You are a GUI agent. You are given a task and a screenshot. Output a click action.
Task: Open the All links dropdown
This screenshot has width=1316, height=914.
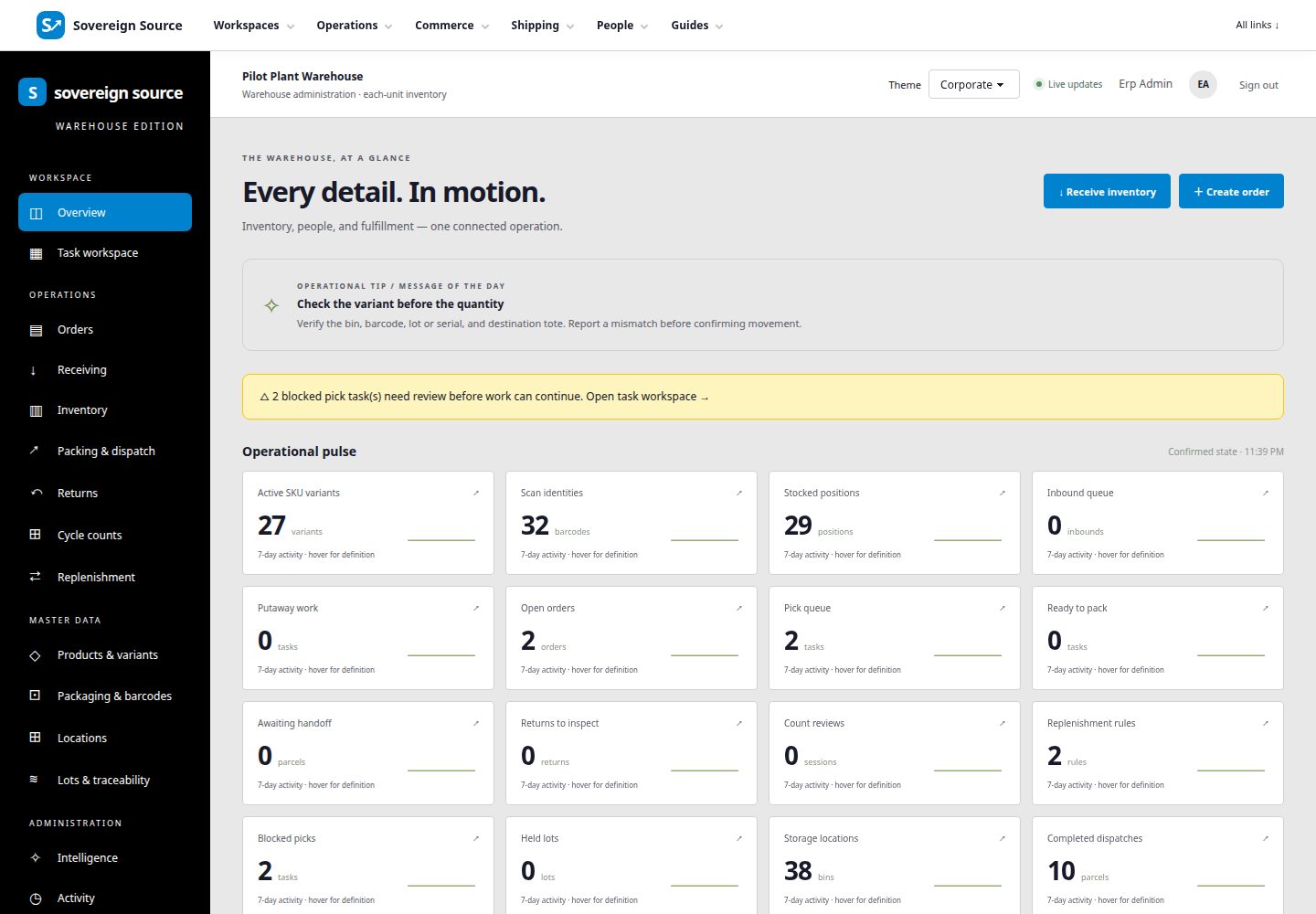[1258, 25]
